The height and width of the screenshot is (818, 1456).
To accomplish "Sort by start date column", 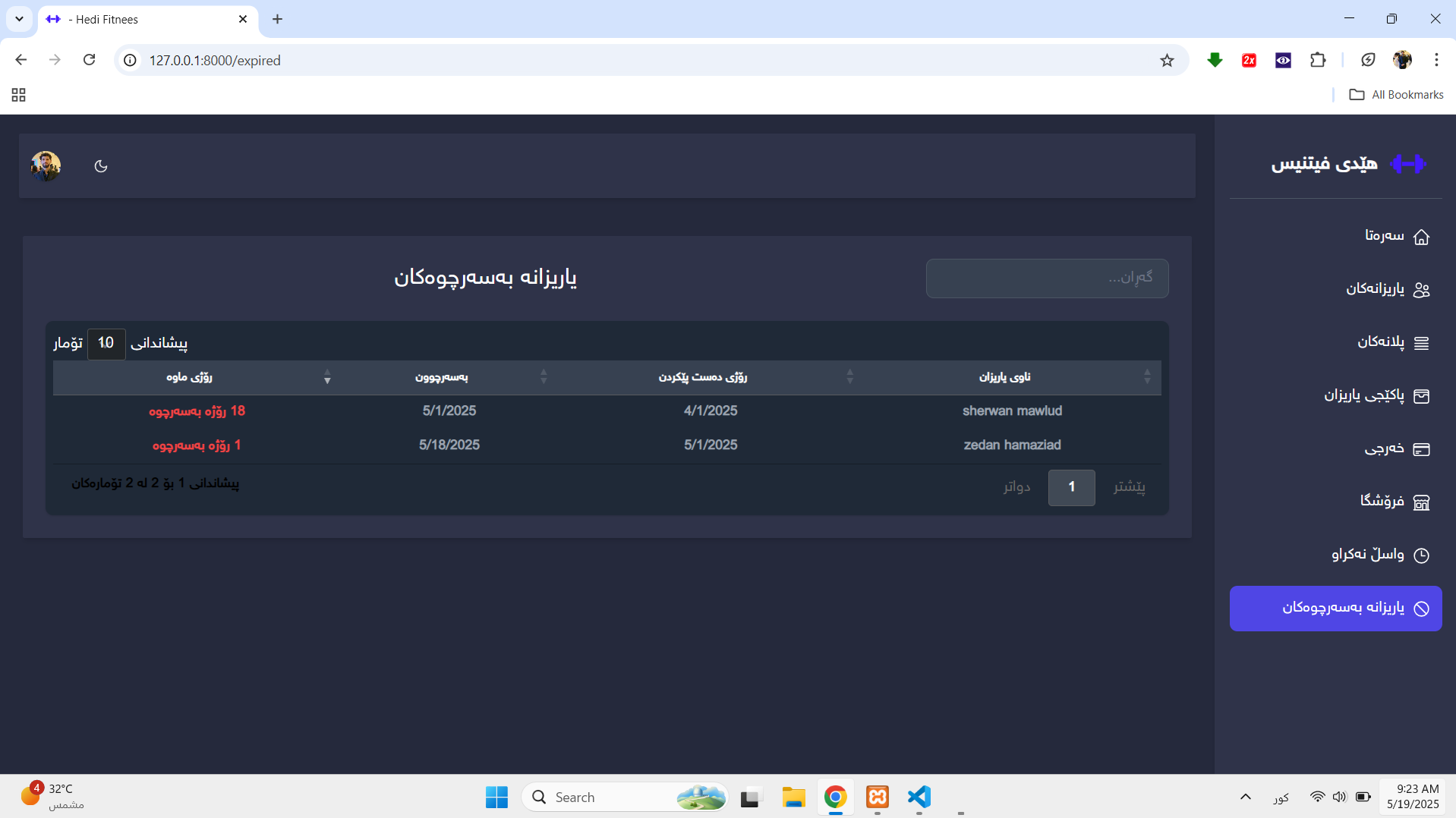I will (702, 377).
